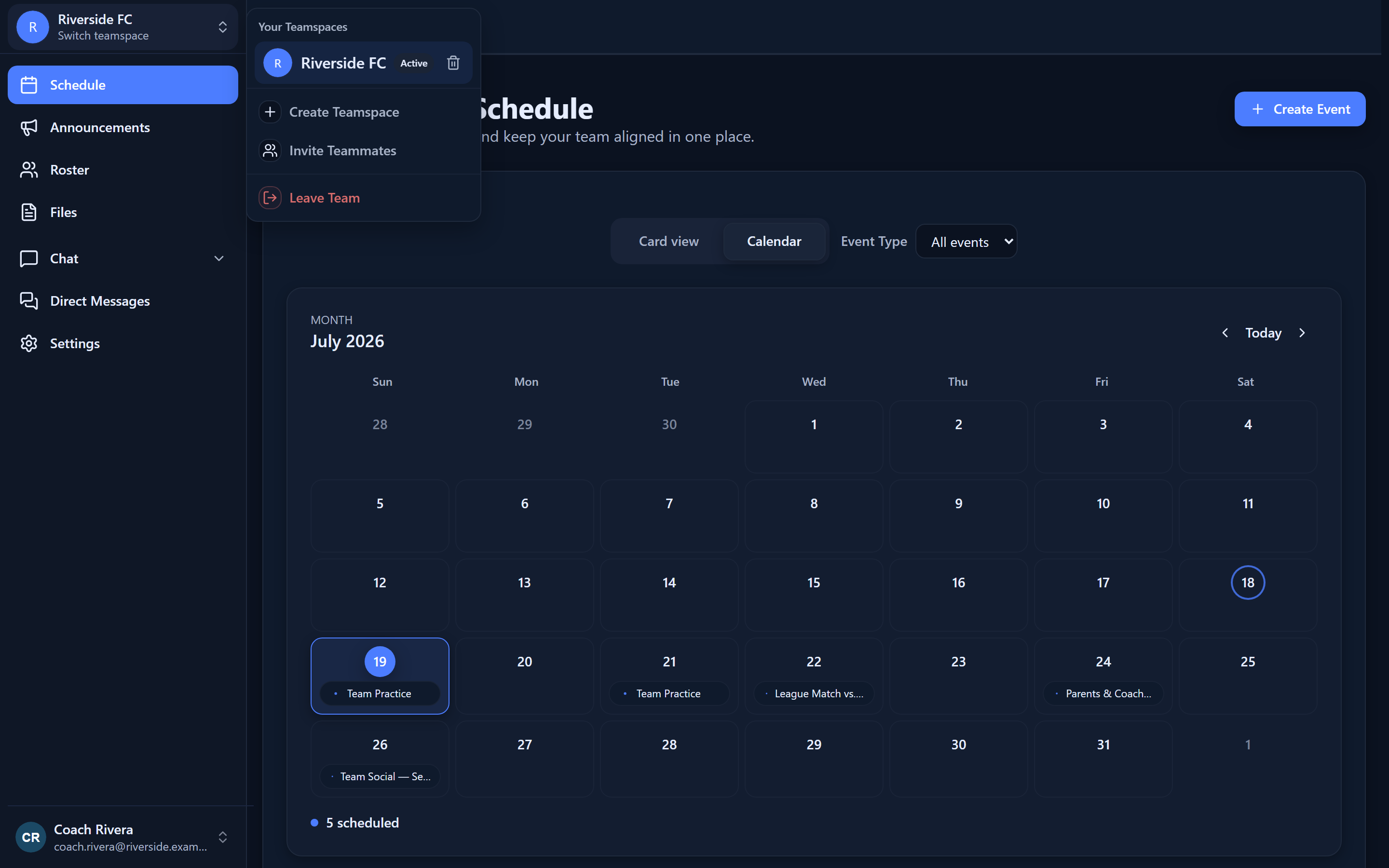This screenshot has height=868, width=1389.
Task: Jump to Today in calendar
Action: click(x=1263, y=333)
